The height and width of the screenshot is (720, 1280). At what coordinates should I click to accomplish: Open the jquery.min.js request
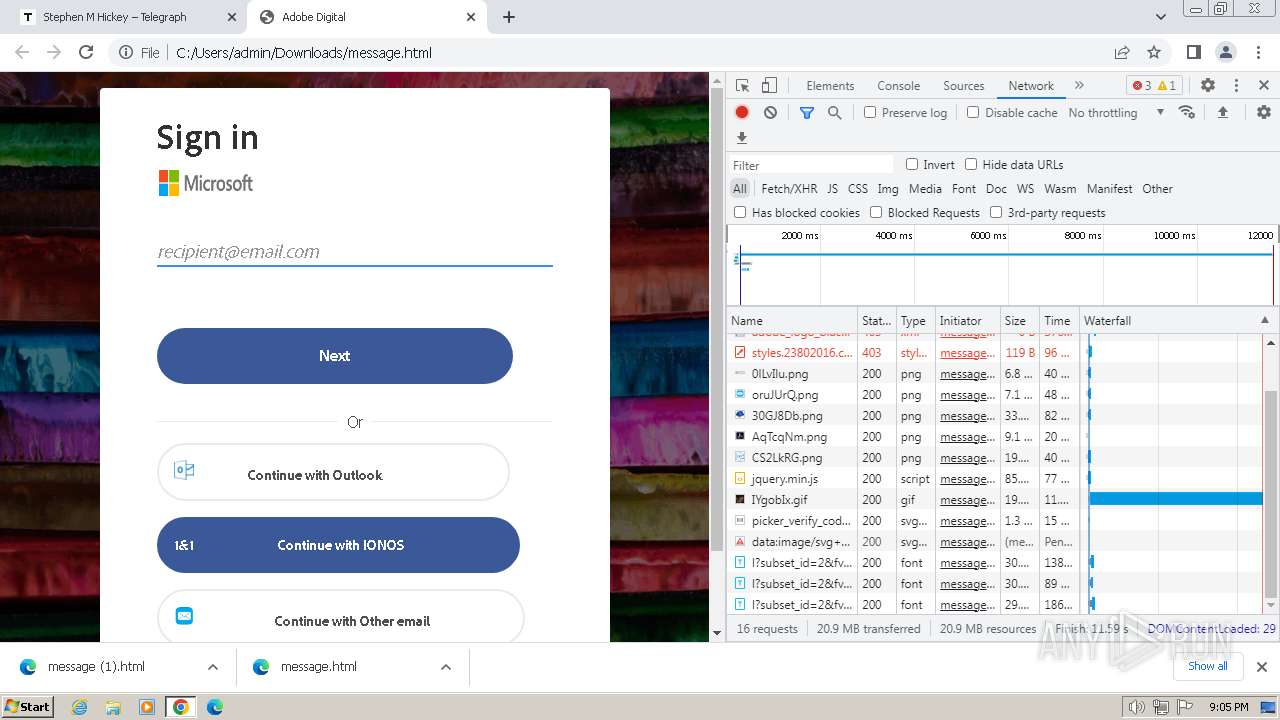(785, 479)
